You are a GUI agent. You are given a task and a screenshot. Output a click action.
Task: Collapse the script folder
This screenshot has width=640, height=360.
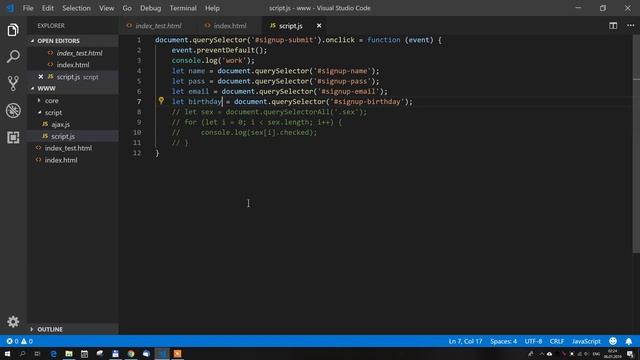pos(53,112)
